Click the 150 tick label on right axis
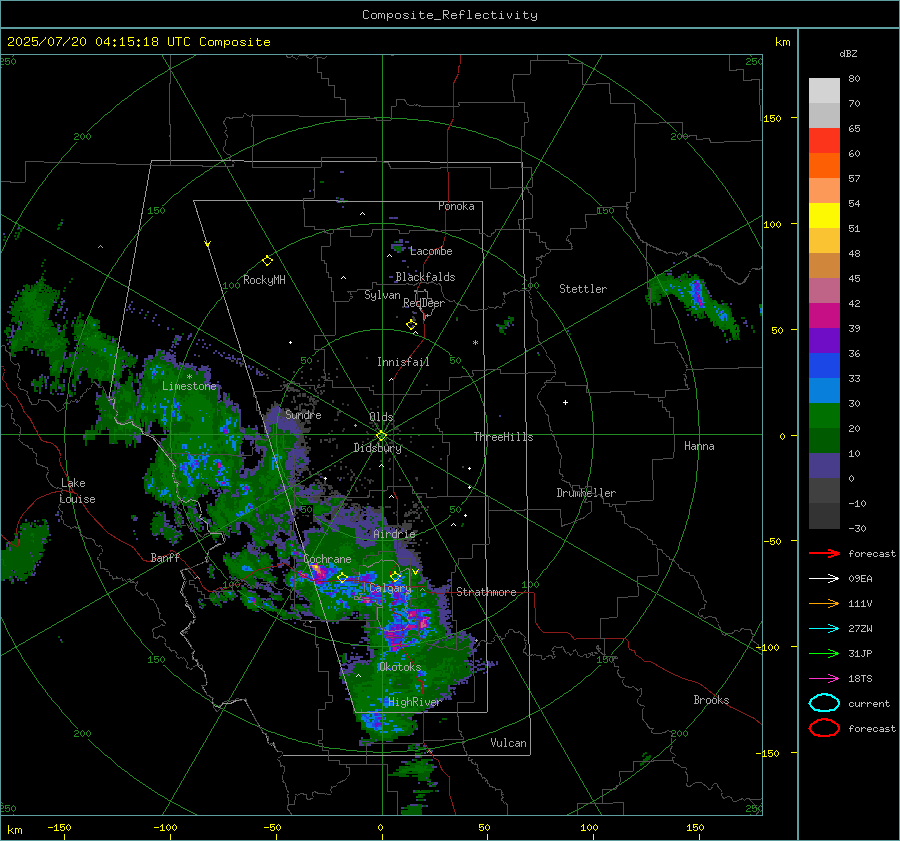Viewport: 900px width, 841px height. [773, 118]
